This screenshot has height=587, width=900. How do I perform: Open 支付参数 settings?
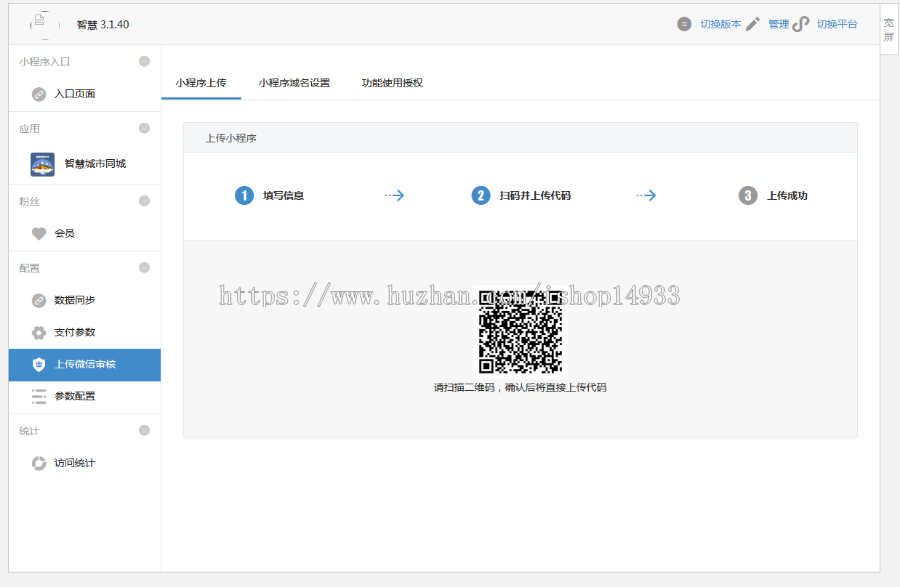tap(85, 332)
